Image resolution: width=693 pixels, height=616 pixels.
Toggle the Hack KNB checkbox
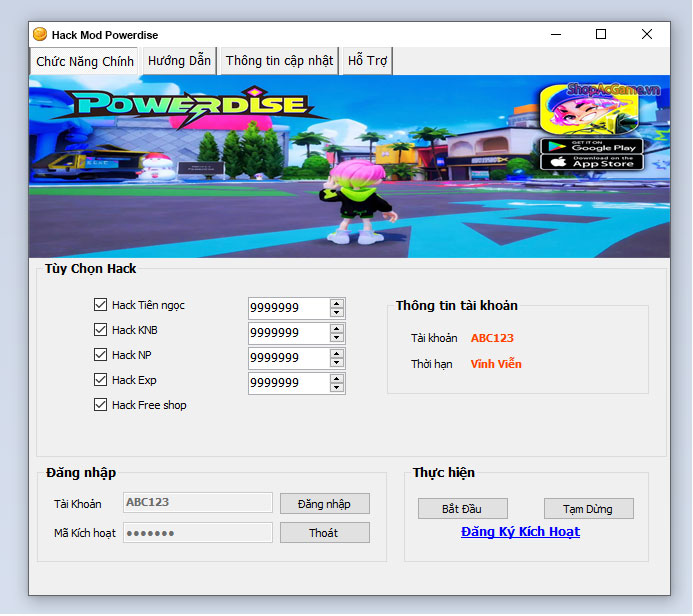(x=100, y=330)
